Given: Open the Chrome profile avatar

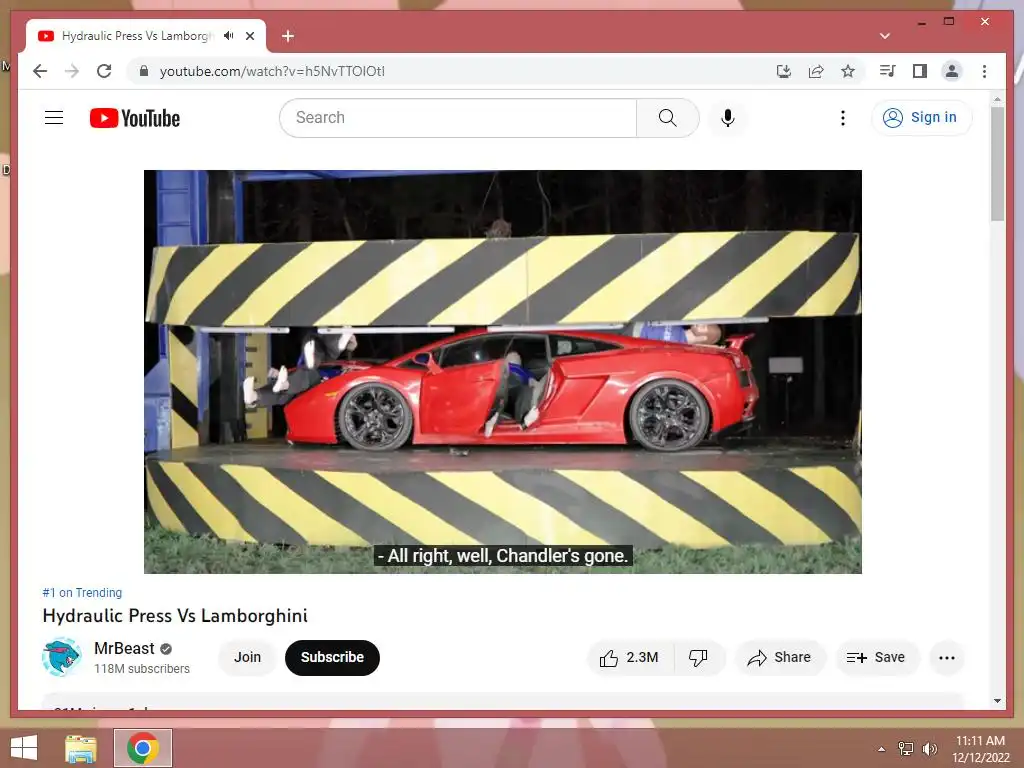Looking at the screenshot, I should click(952, 71).
